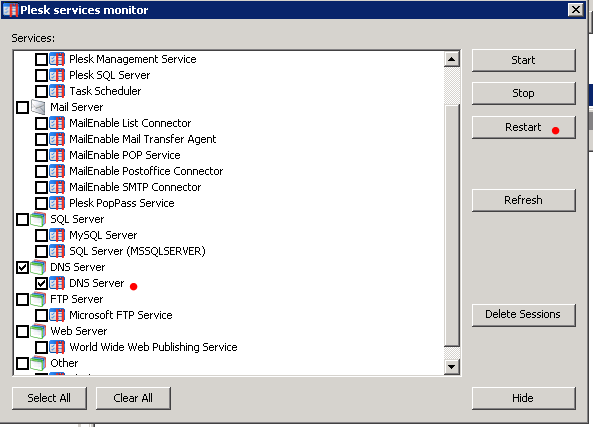The image size is (593, 427).
Task: Check the MailEnable Mail Transfer Agent checkbox
Action: [41, 139]
